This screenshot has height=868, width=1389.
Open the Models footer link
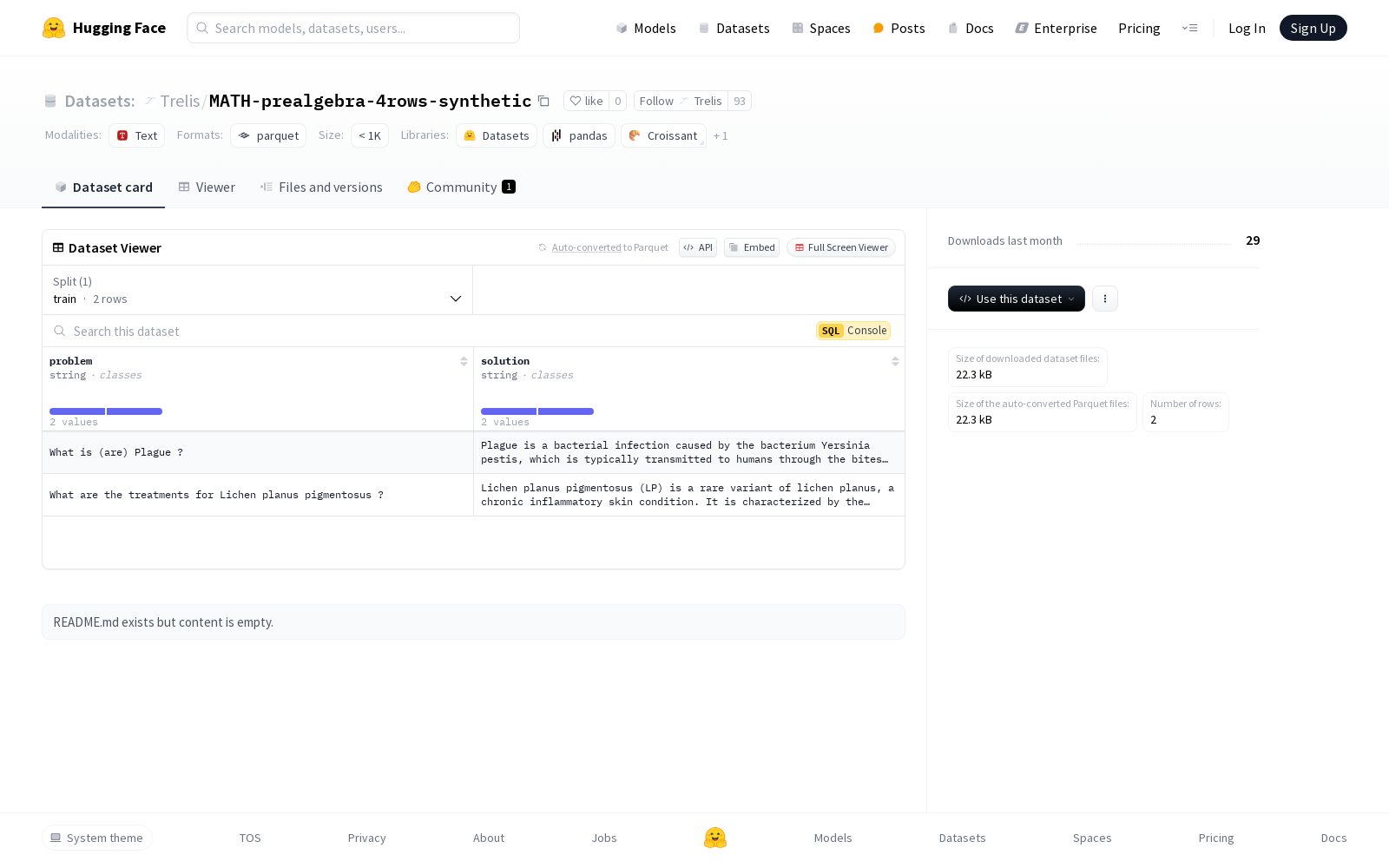click(833, 838)
